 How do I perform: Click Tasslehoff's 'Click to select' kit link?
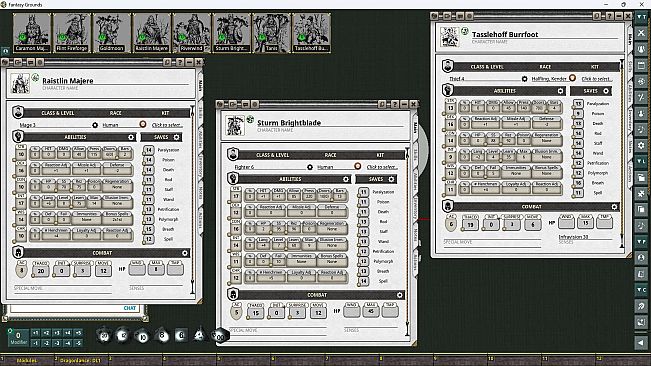click(x=596, y=78)
